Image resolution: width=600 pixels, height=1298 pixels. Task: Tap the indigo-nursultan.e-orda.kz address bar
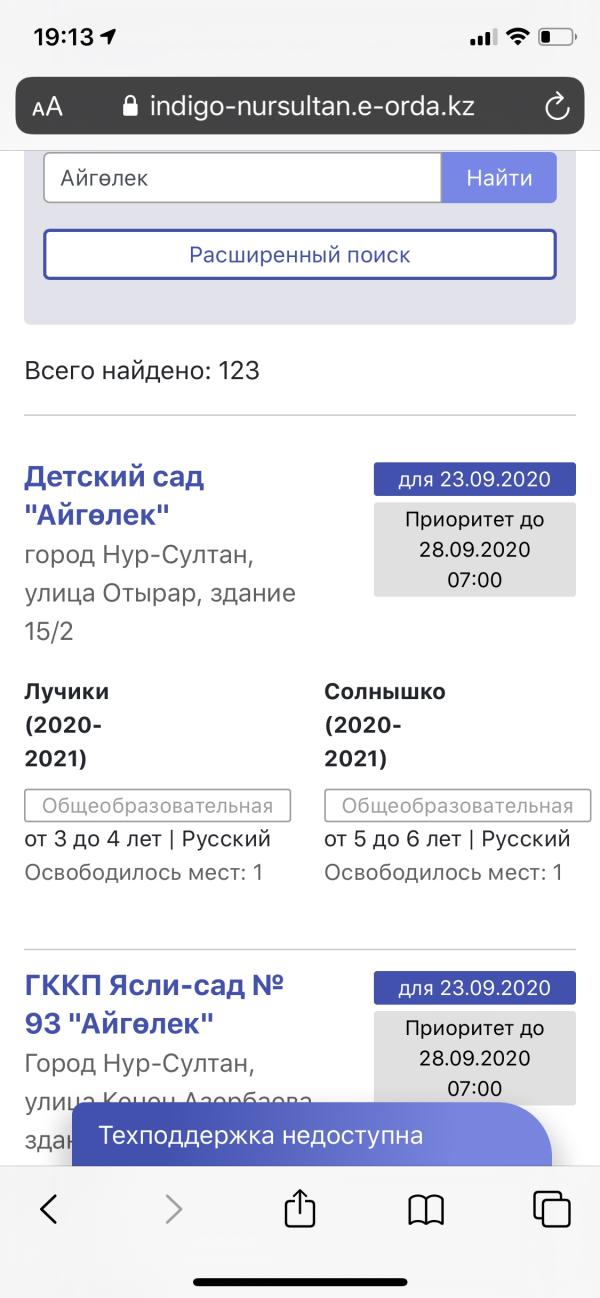pyautogui.click(x=310, y=106)
